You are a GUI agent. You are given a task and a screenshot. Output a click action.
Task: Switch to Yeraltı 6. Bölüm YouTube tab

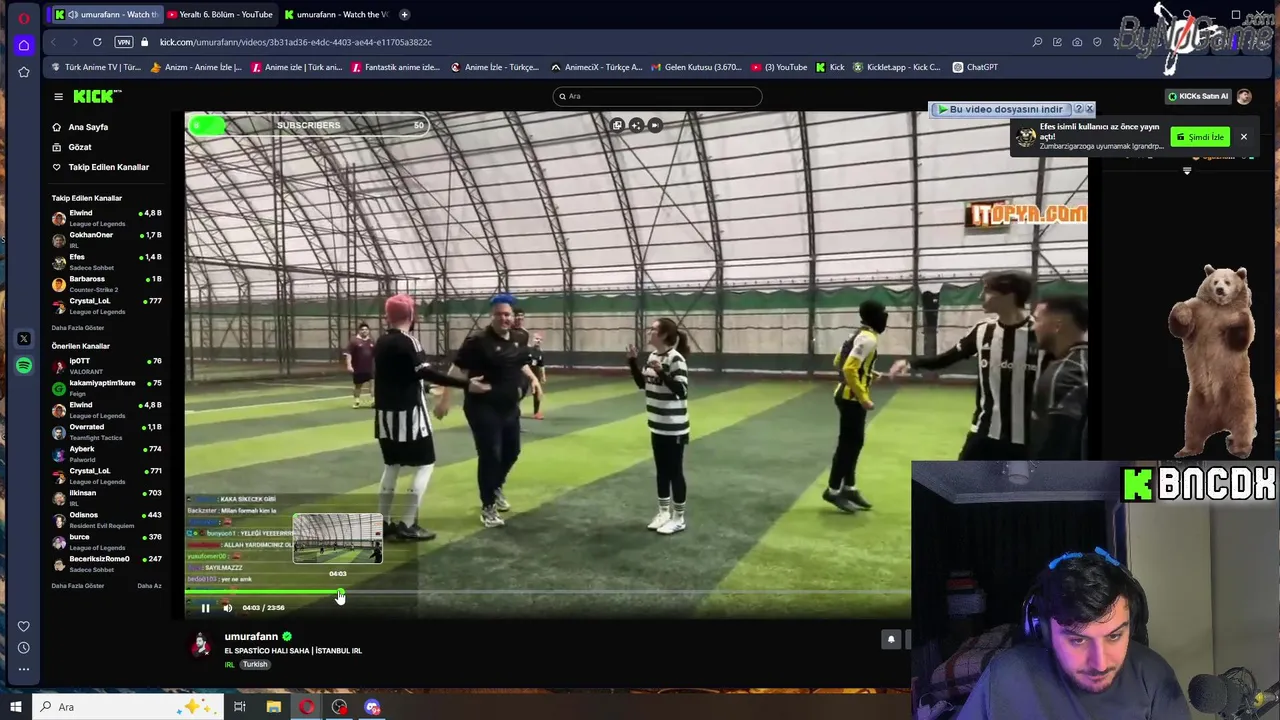click(x=220, y=14)
